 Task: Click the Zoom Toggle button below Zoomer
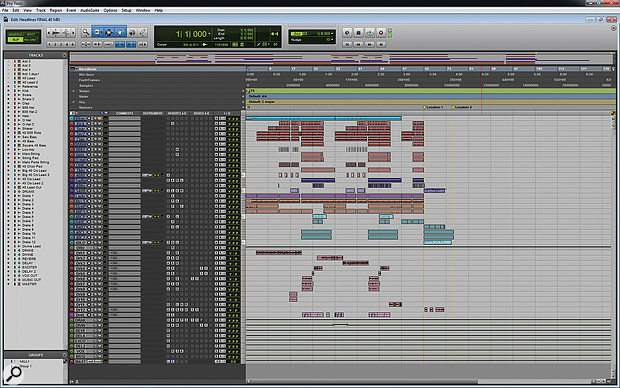pos(85,44)
